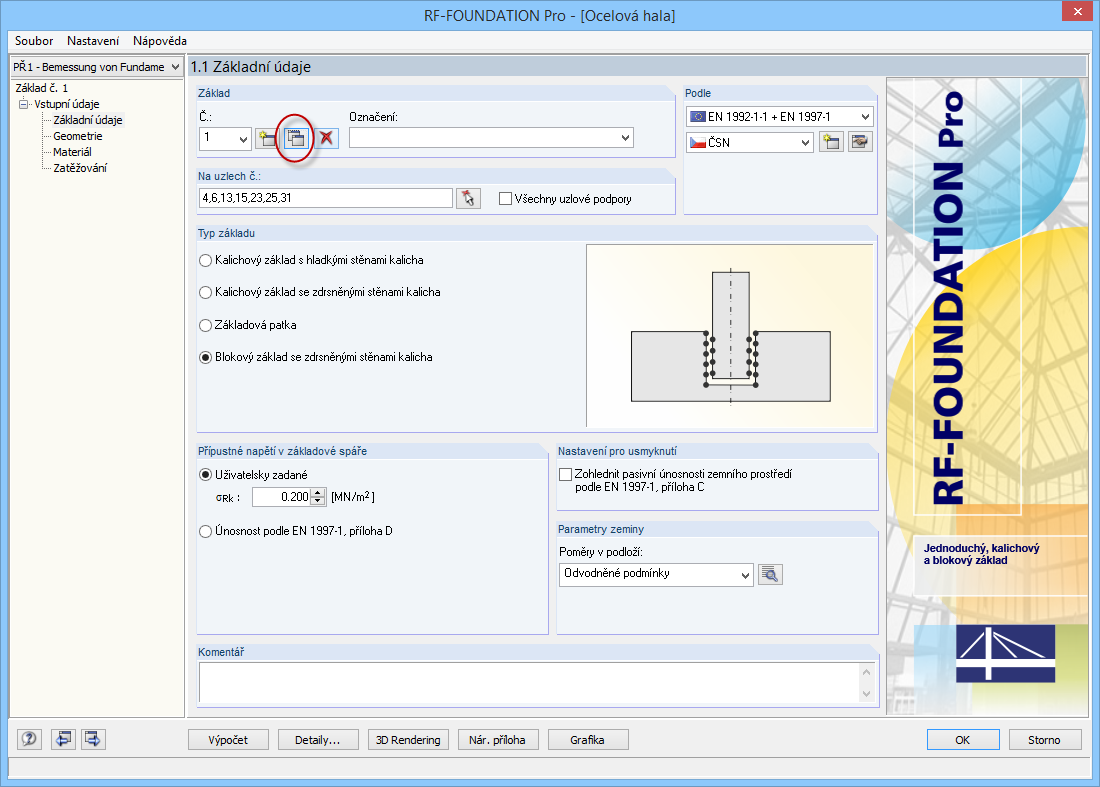Select Základ č. 1 tree root
The image size is (1100, 787).
(41, 88)
